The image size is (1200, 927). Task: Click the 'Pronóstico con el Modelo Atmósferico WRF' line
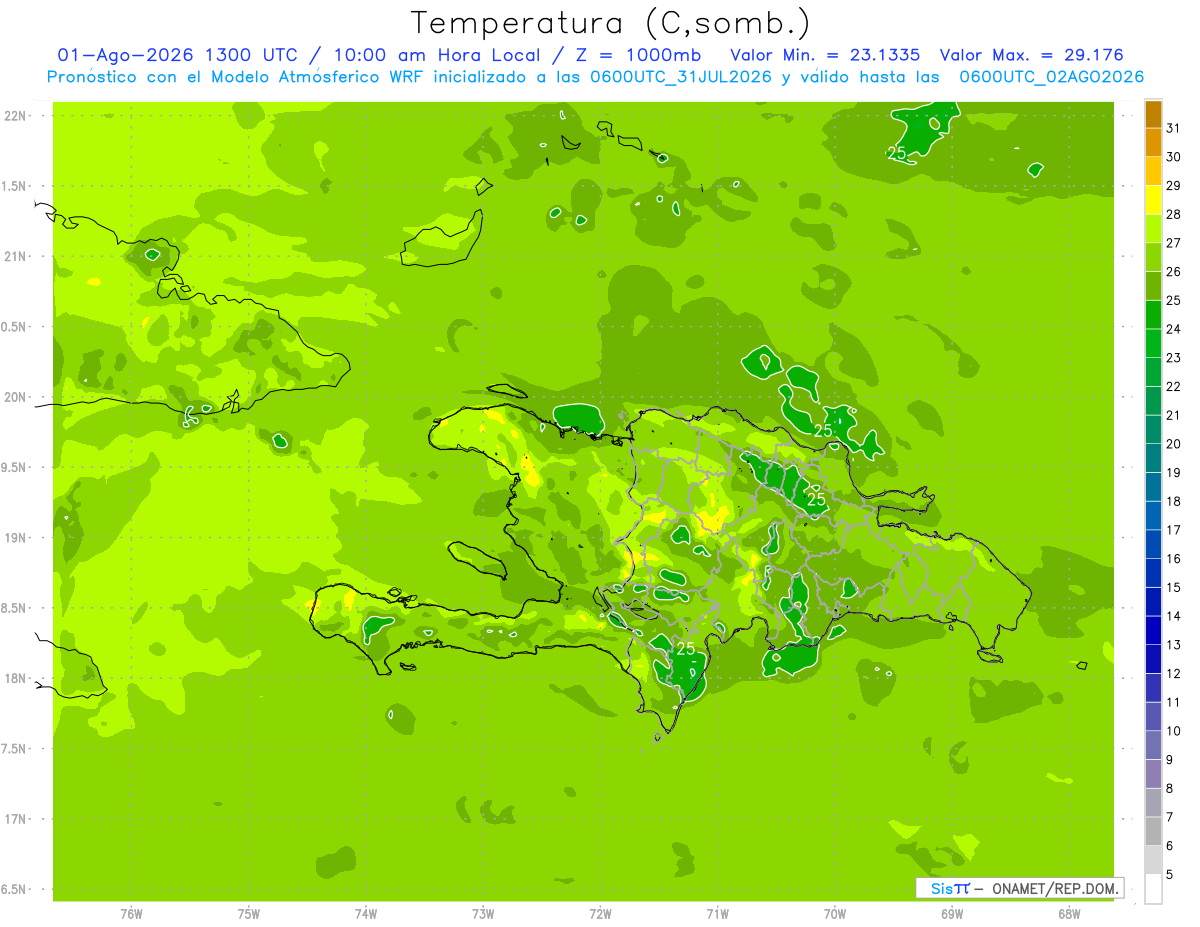click(x=235, y=77)
